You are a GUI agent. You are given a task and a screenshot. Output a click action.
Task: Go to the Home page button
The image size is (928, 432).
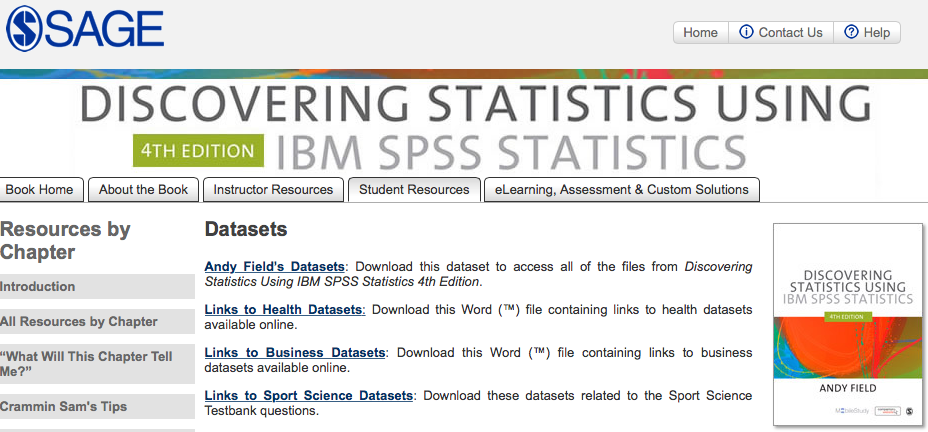[x=701, y=33]
